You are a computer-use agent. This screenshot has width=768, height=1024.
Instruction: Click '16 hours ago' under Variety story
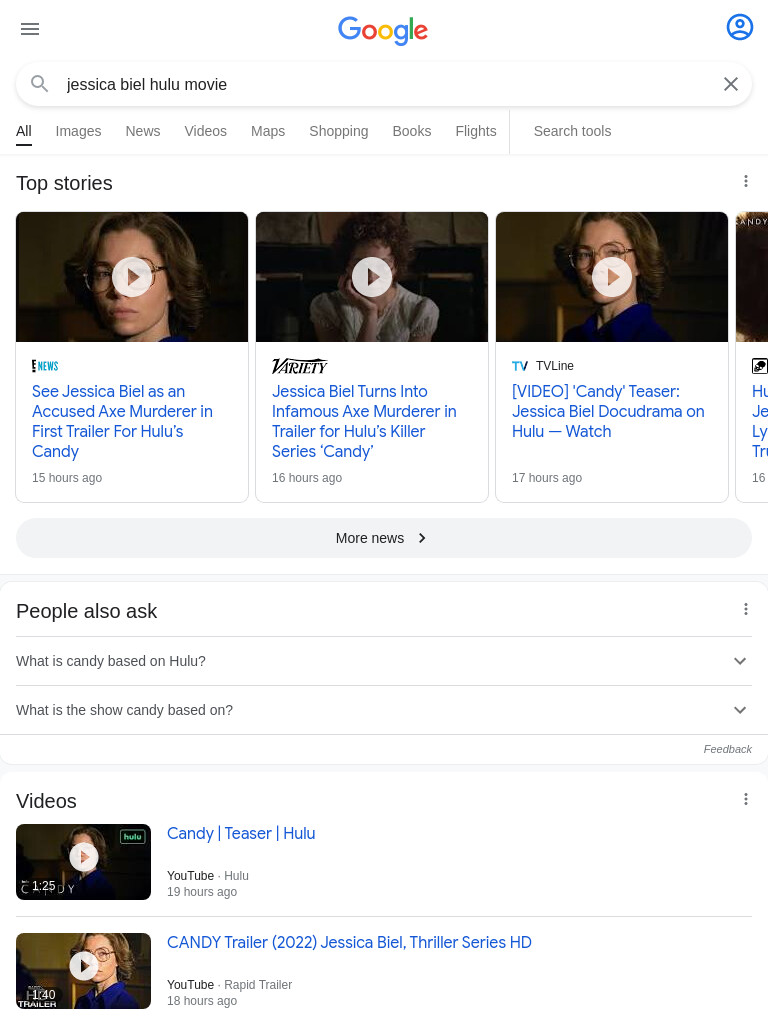(307, 477)
